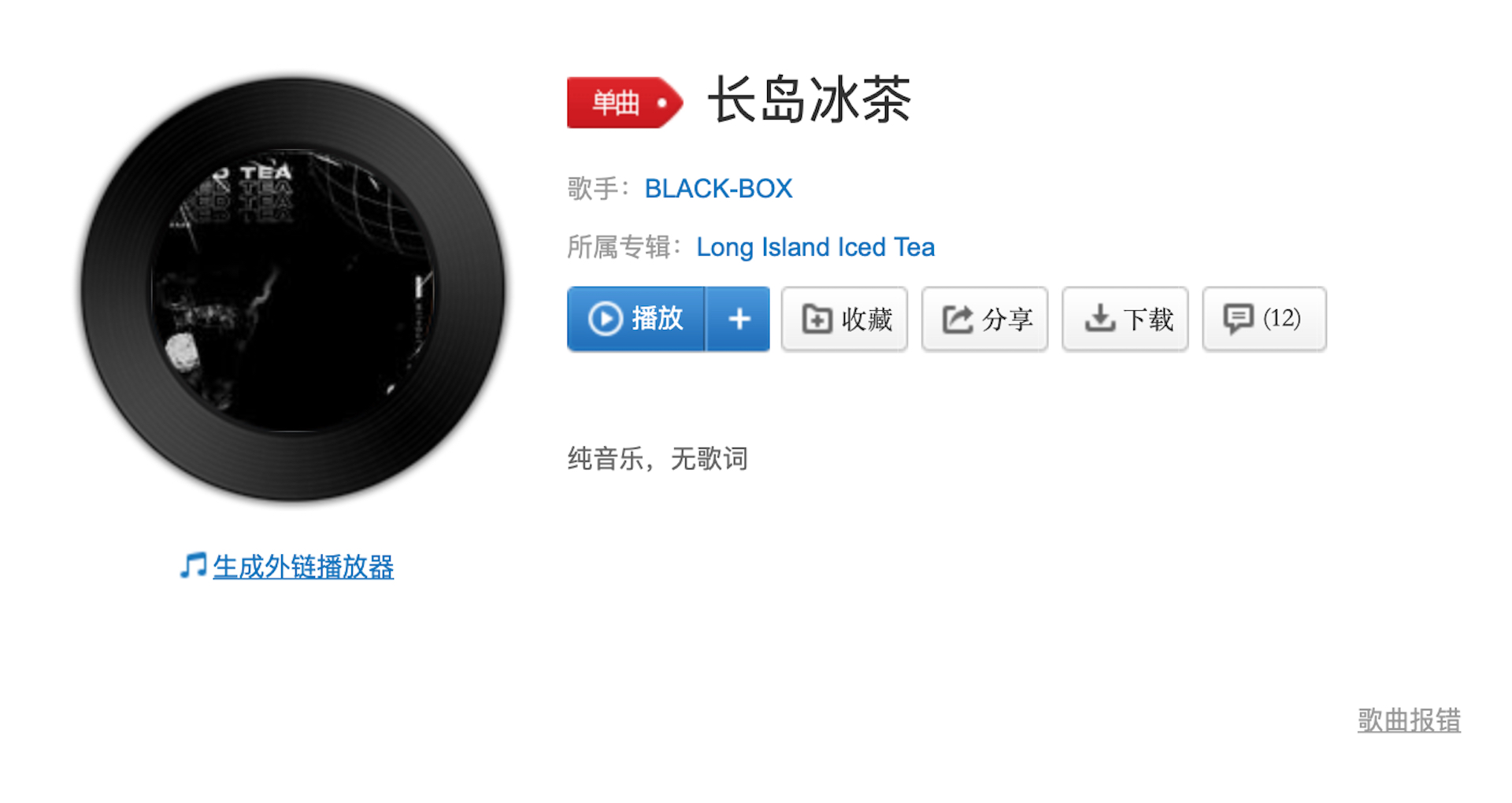The height and width of the screenshot is (803, 1512).
Task: Click the play circle icon on 播放 button
Action: point(606,319)
